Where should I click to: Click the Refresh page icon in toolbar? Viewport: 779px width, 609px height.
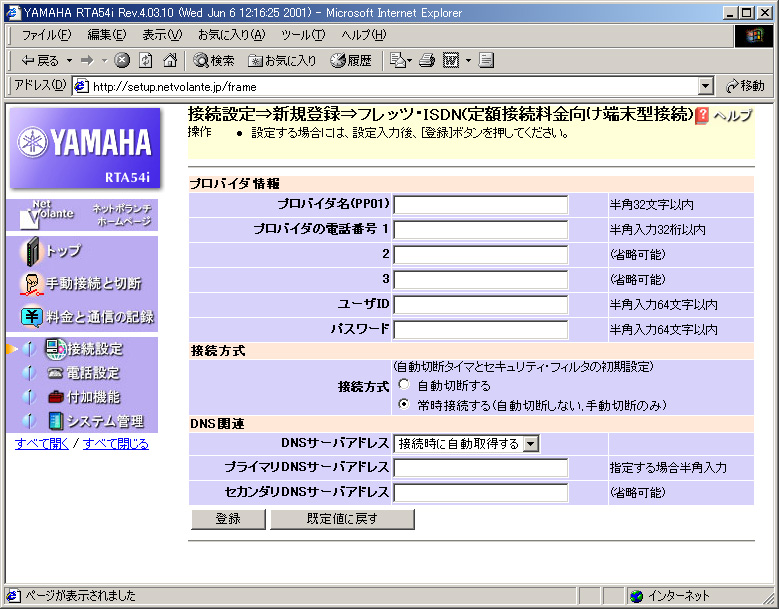point(146,61)
